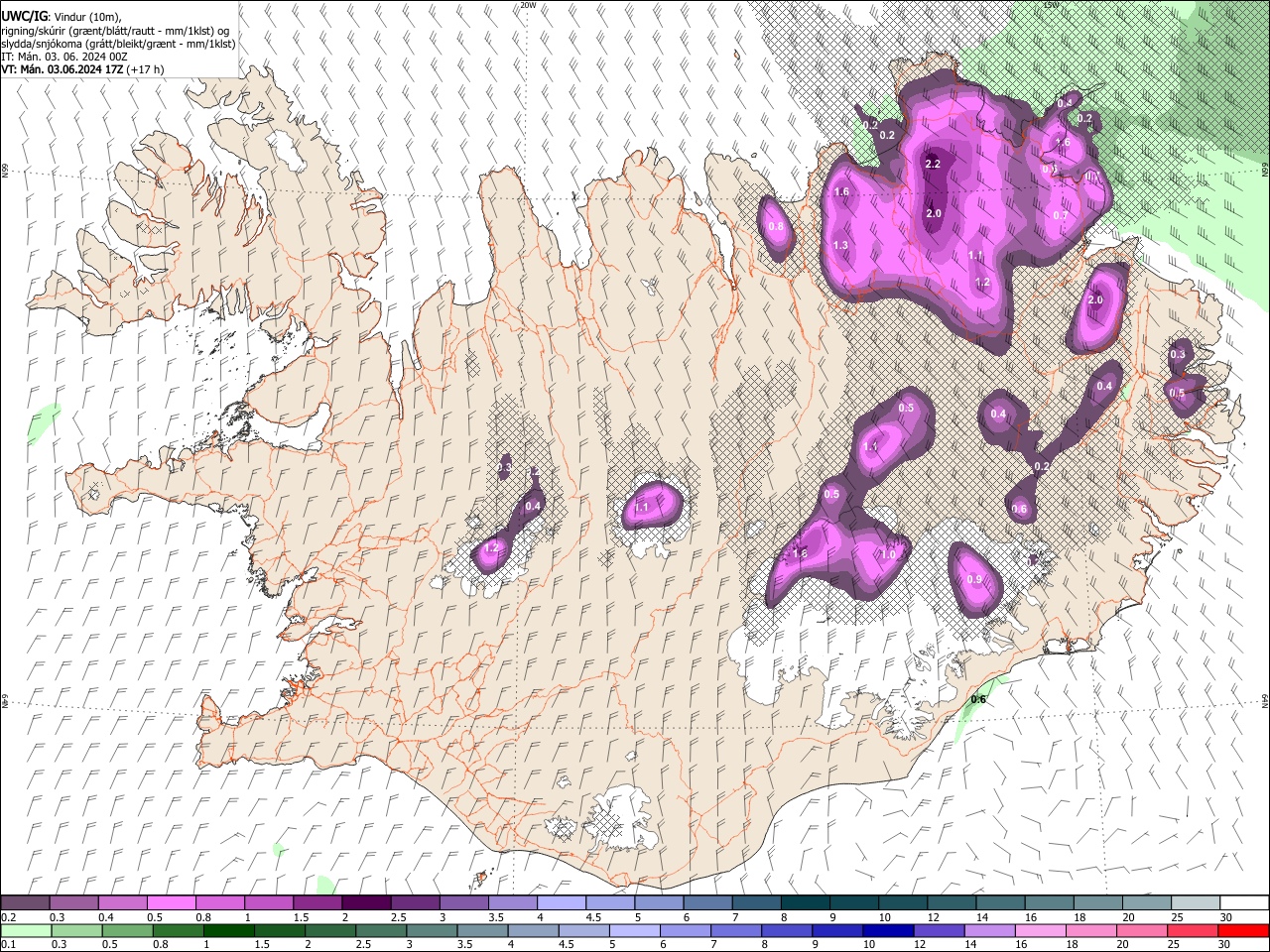Click the '20W' longitude label
Screen dimensions: 1270x952
[528, 5]
